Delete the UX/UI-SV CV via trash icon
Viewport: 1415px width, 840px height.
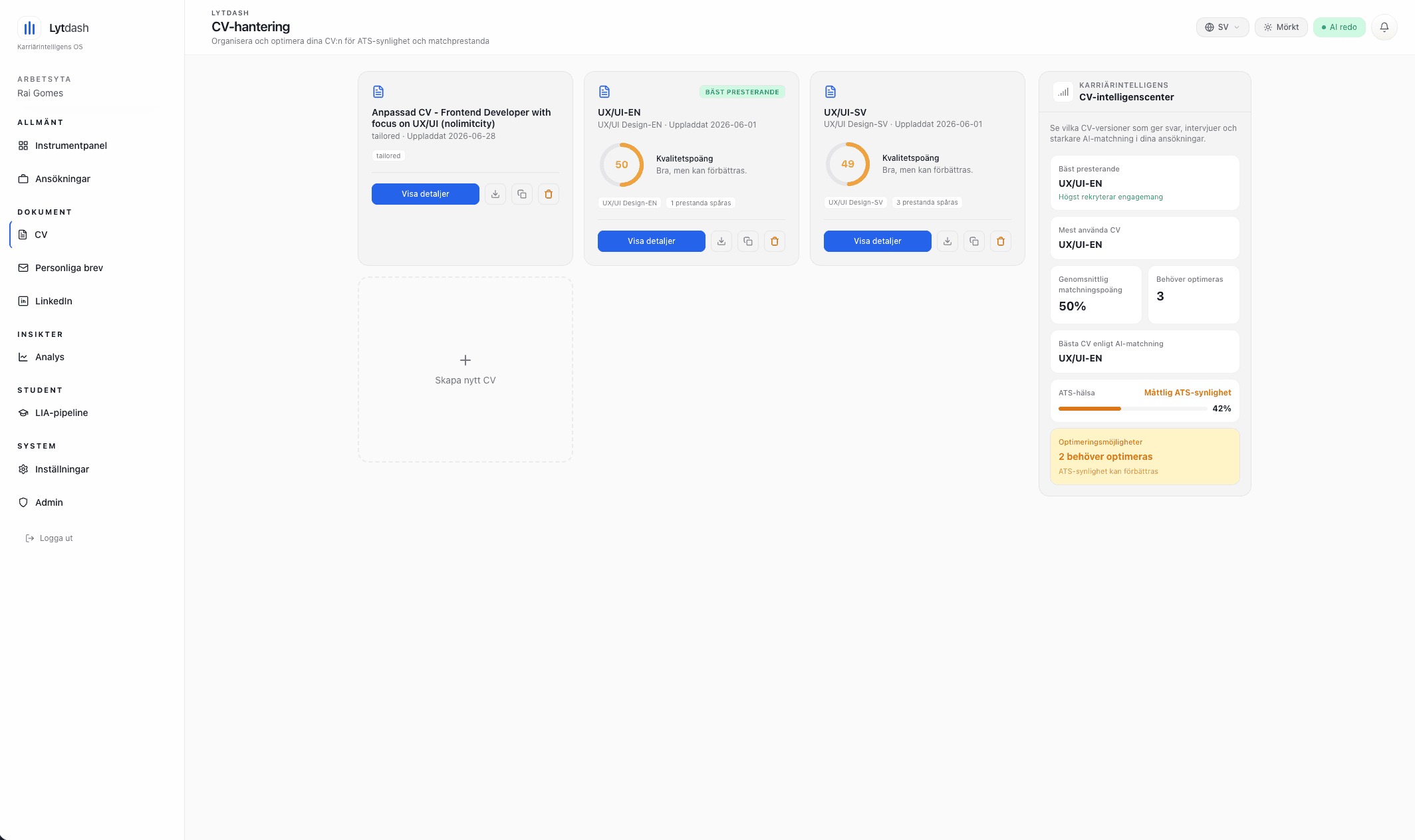point(1001,241)
